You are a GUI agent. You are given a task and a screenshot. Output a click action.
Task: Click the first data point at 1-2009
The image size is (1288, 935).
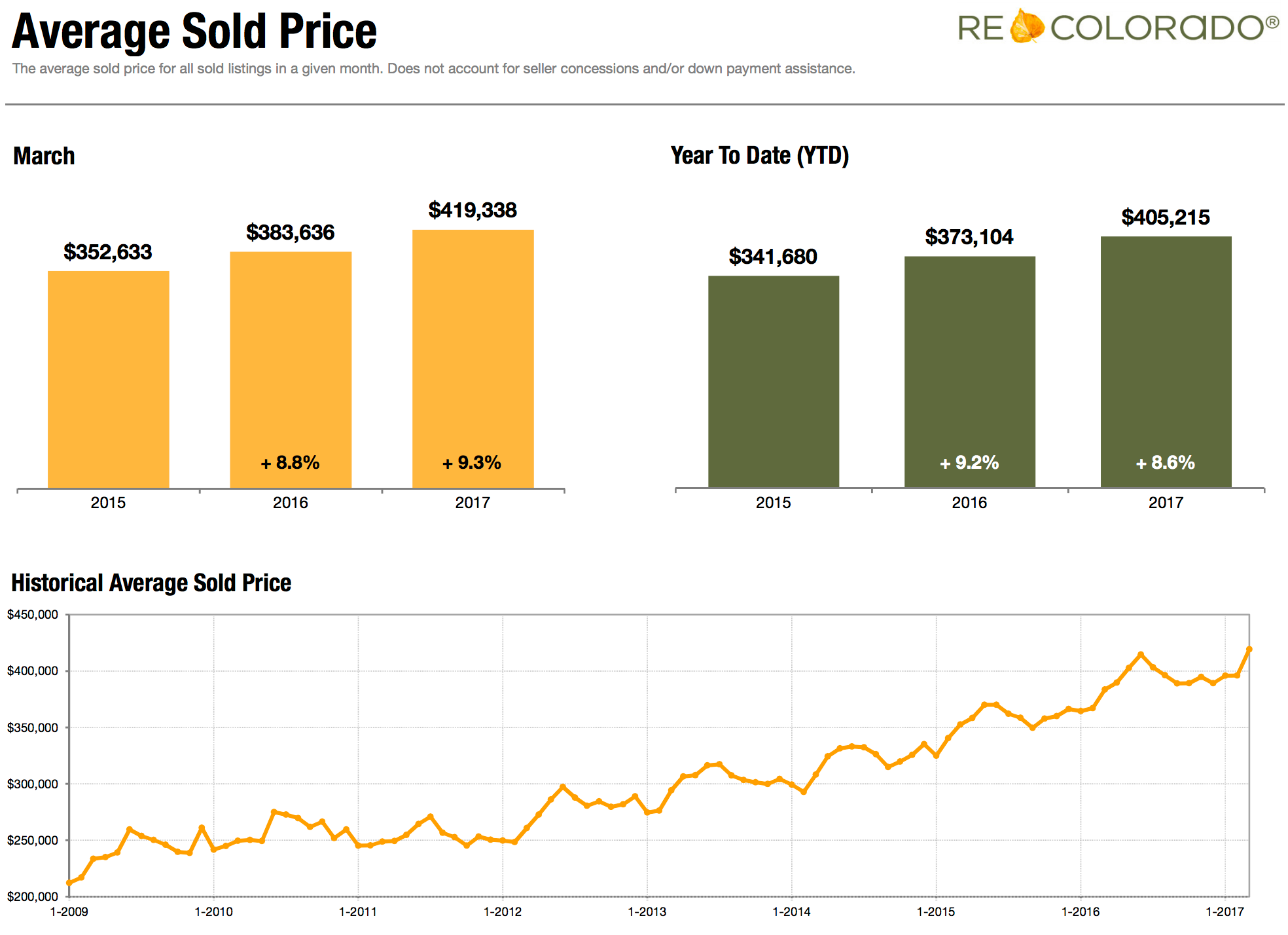click(x=69, y=883)
